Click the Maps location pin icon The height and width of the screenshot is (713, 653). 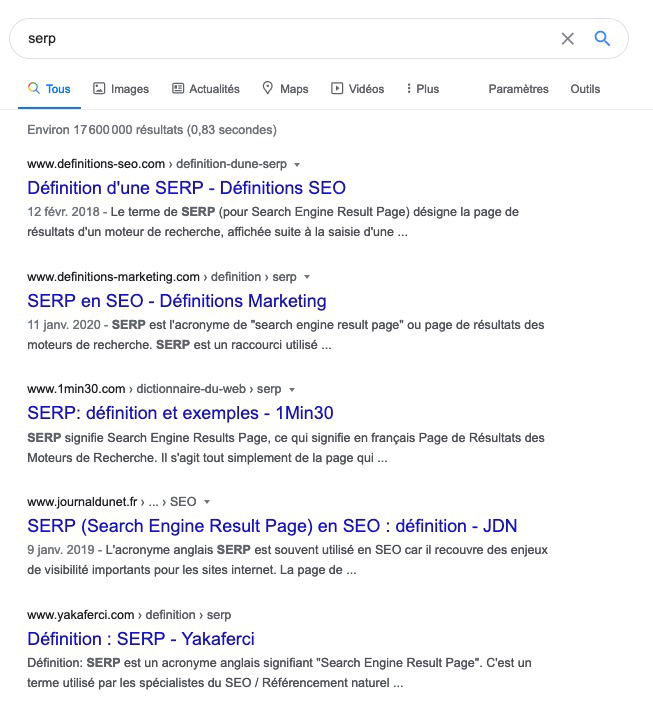pyautogui.click(x=267, y=88)
